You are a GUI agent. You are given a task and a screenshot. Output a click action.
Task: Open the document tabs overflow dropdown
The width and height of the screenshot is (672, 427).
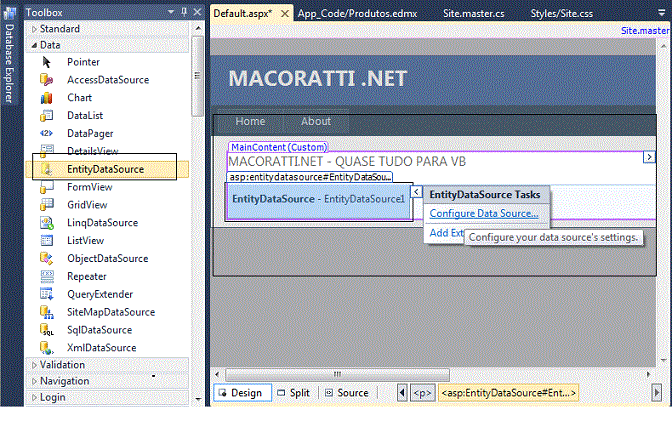662,13
